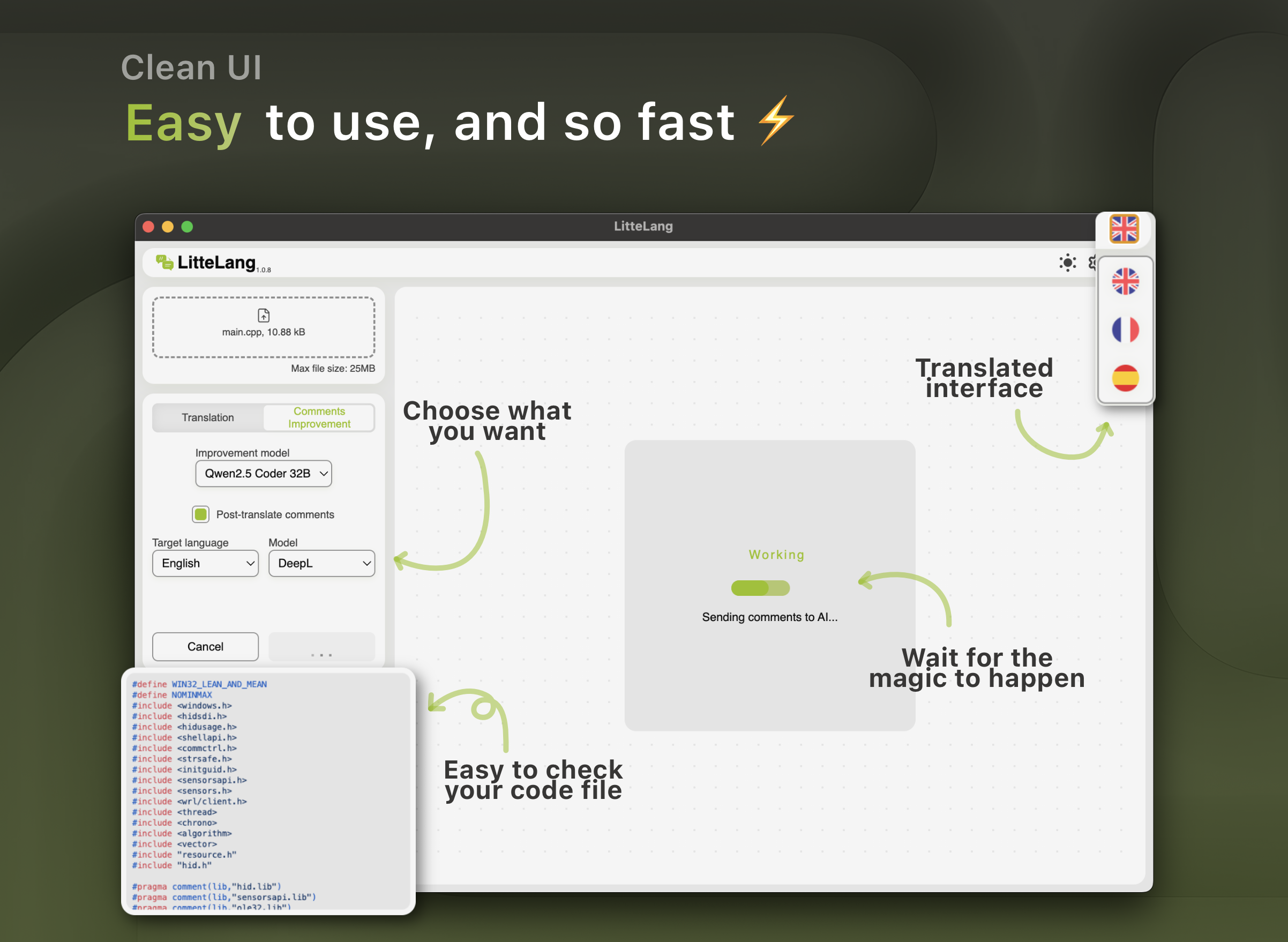Click the yellow minimize window button

[168, 226]
